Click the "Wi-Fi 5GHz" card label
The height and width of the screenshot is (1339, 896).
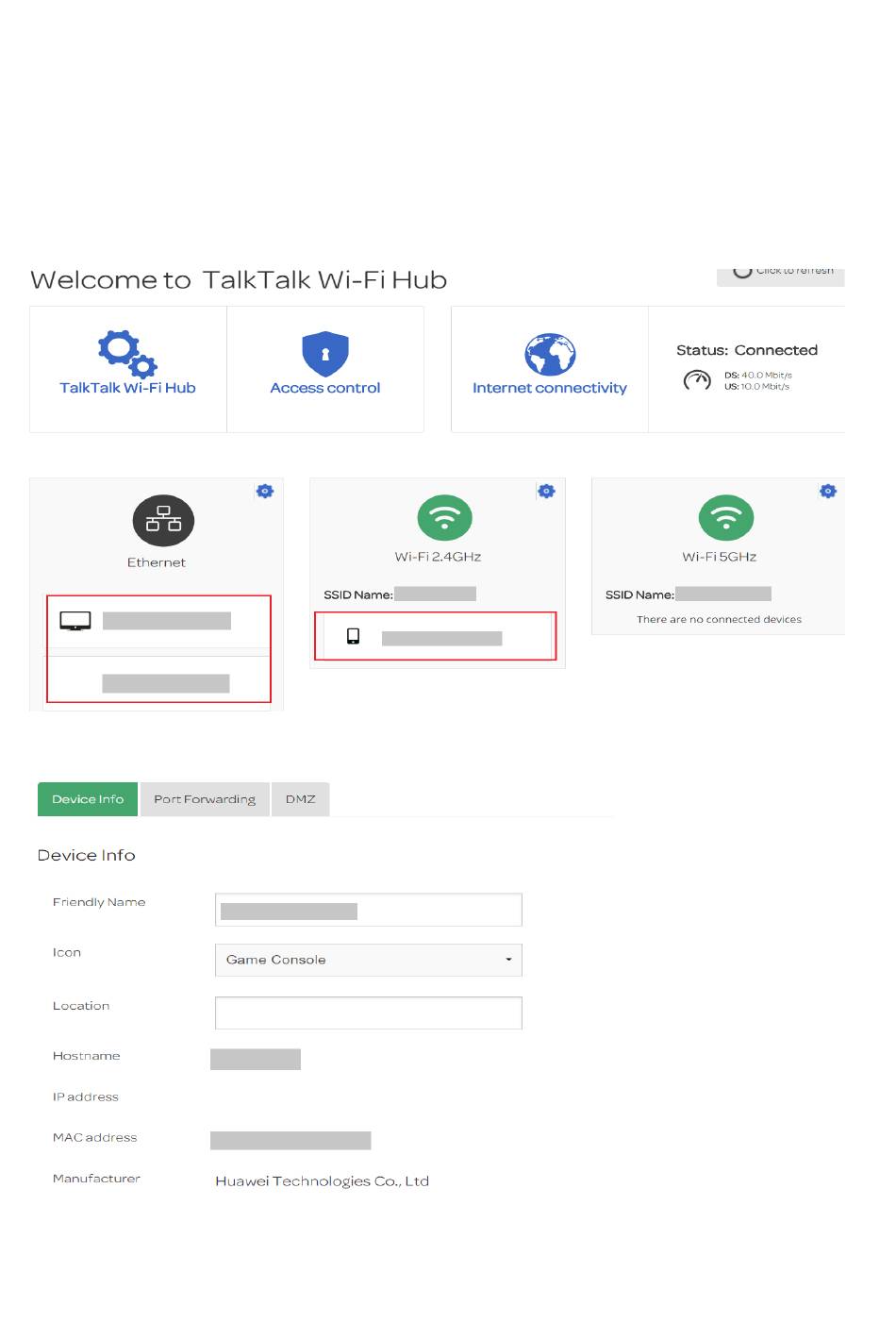[720, 557]
